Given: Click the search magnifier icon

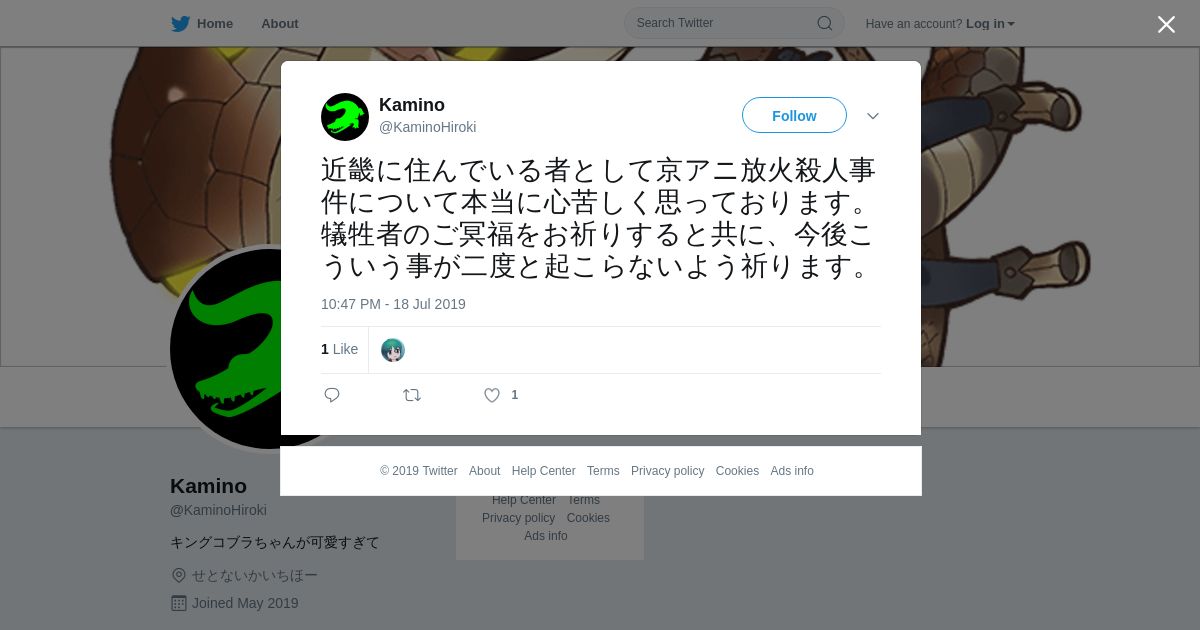Looking at the screenshot, I should 825,24.
